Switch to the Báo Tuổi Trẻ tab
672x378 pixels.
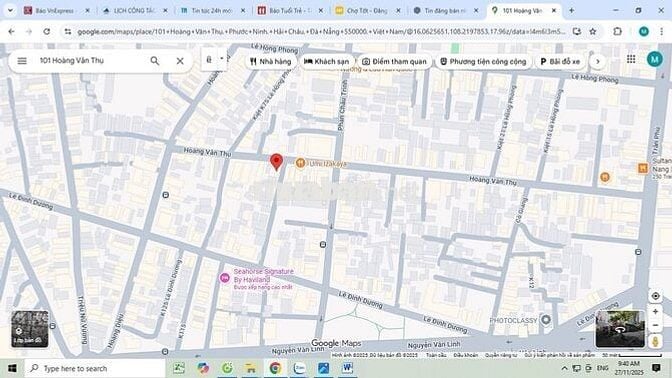[289, 10]
